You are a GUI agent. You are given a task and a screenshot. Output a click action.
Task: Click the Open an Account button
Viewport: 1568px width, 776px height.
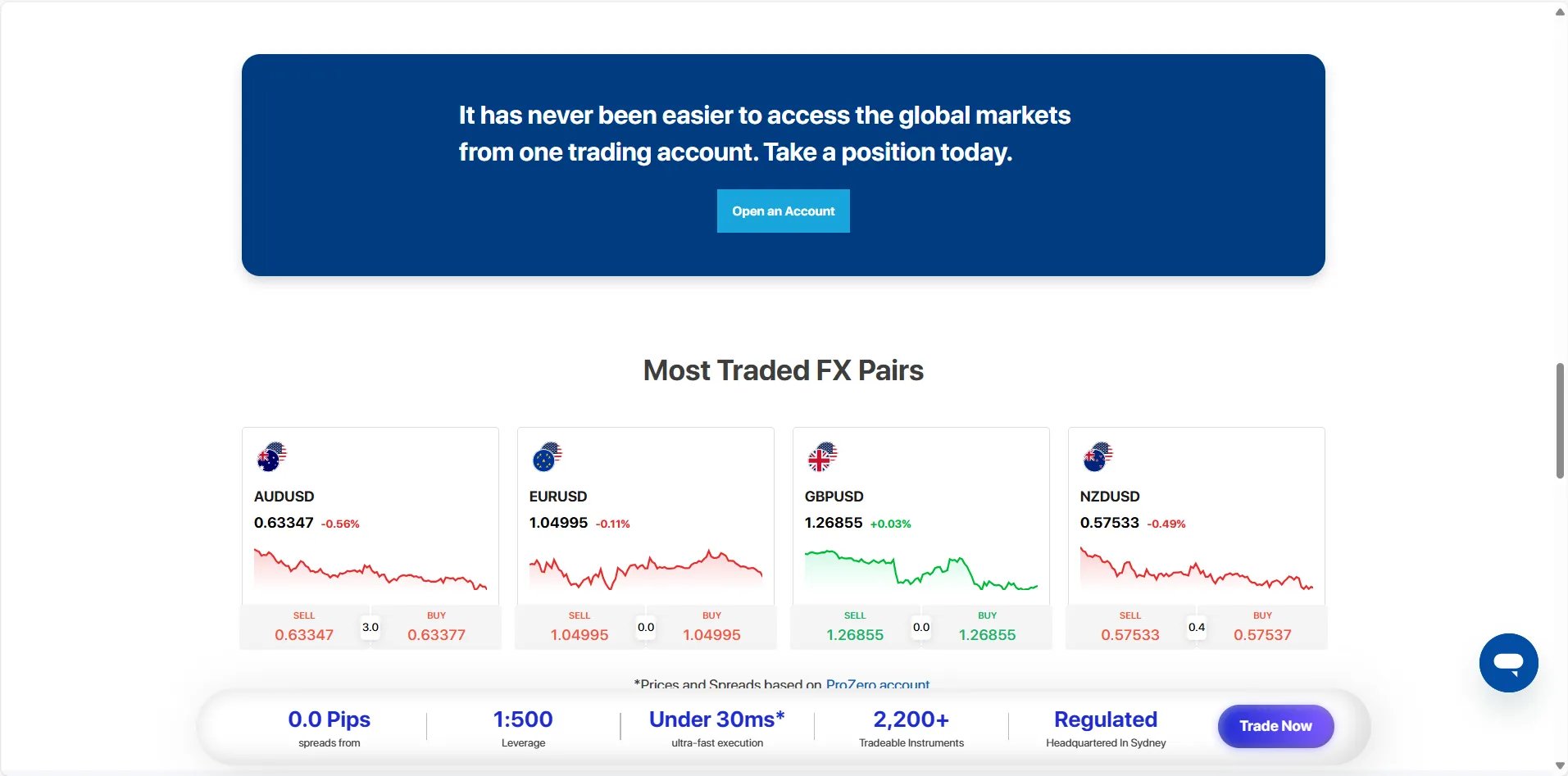point(784,211)
